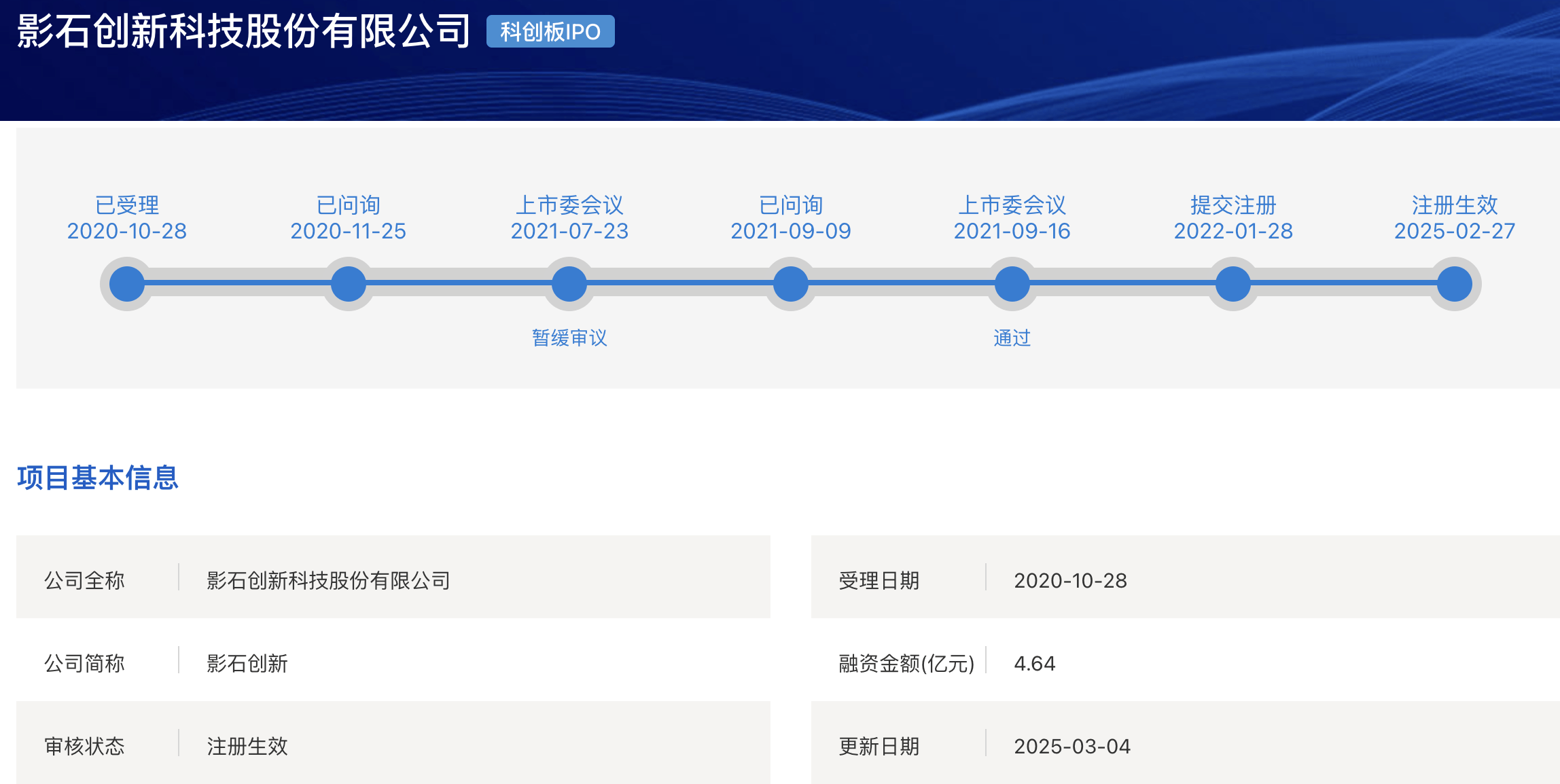Select the 上市委会议 2021-09-16 timeline dot
This screenshot has width=1560, height=784.
[x=1012, y=284]
